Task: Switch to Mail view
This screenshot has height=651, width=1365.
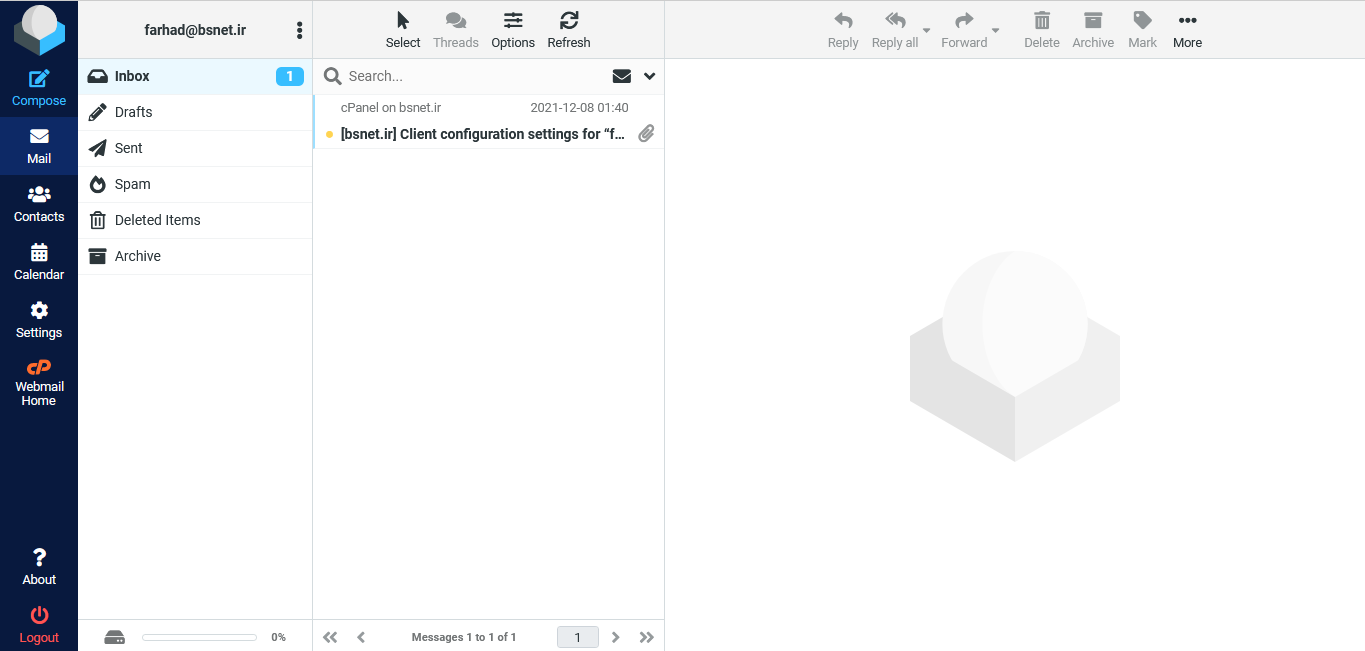Action: (39, 146)
